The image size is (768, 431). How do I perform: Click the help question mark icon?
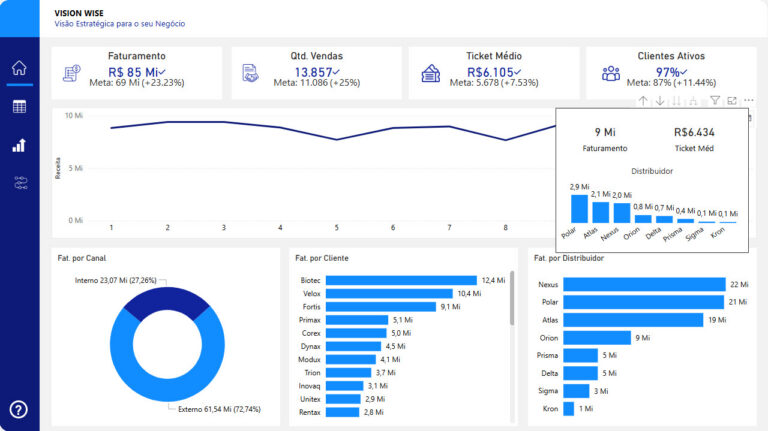coord(18,409)
